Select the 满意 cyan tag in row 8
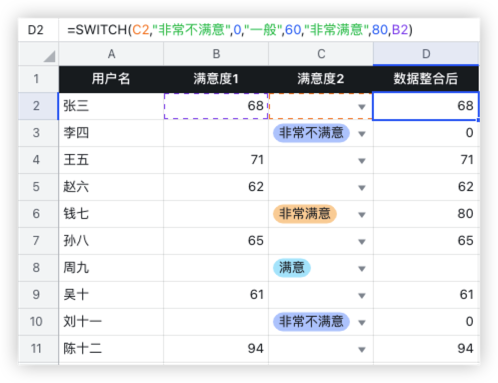The image size is (498, 383). click(292, 268)
